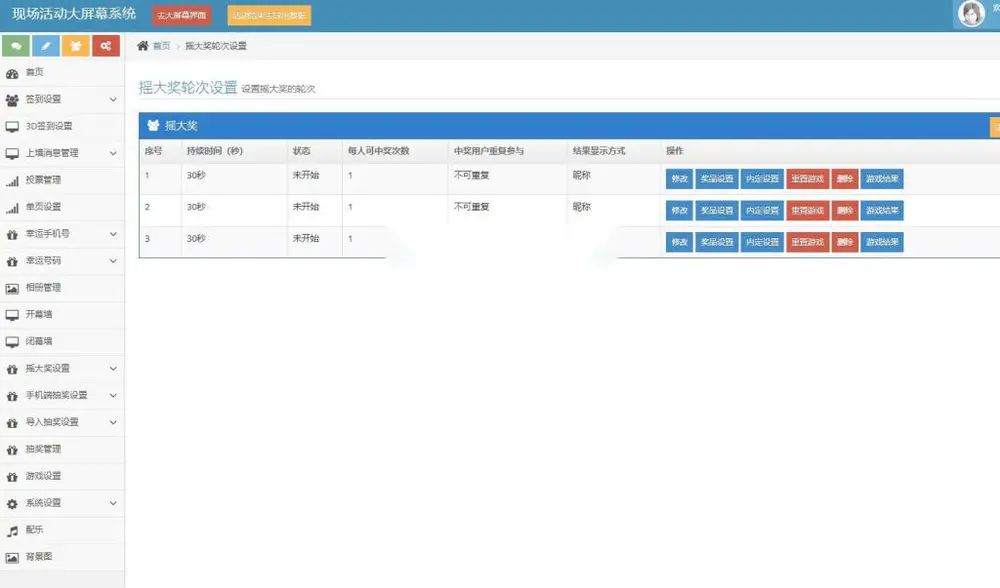Open 奖品设置 for round 2

tap(717, 210)
